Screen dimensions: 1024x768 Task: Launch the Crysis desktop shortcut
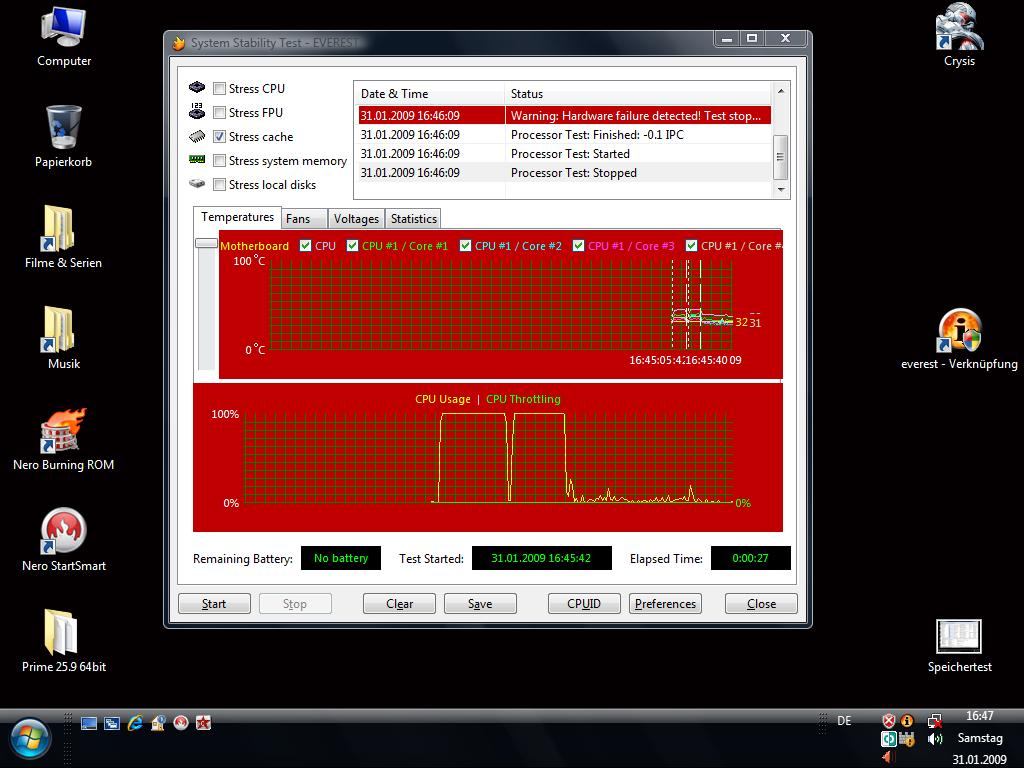click(x=959, y=35)
